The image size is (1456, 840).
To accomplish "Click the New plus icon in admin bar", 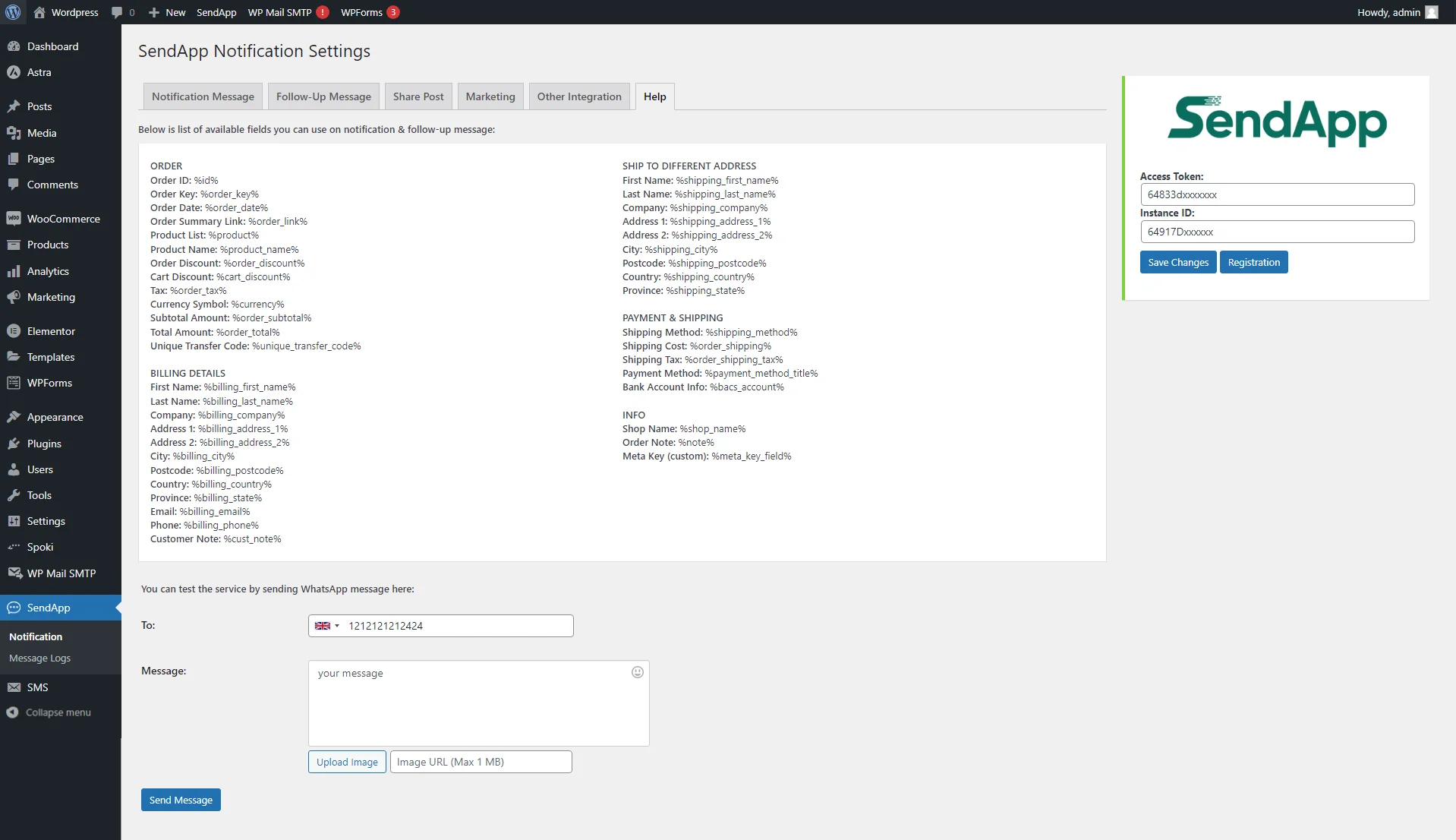I will coord(154,12).
